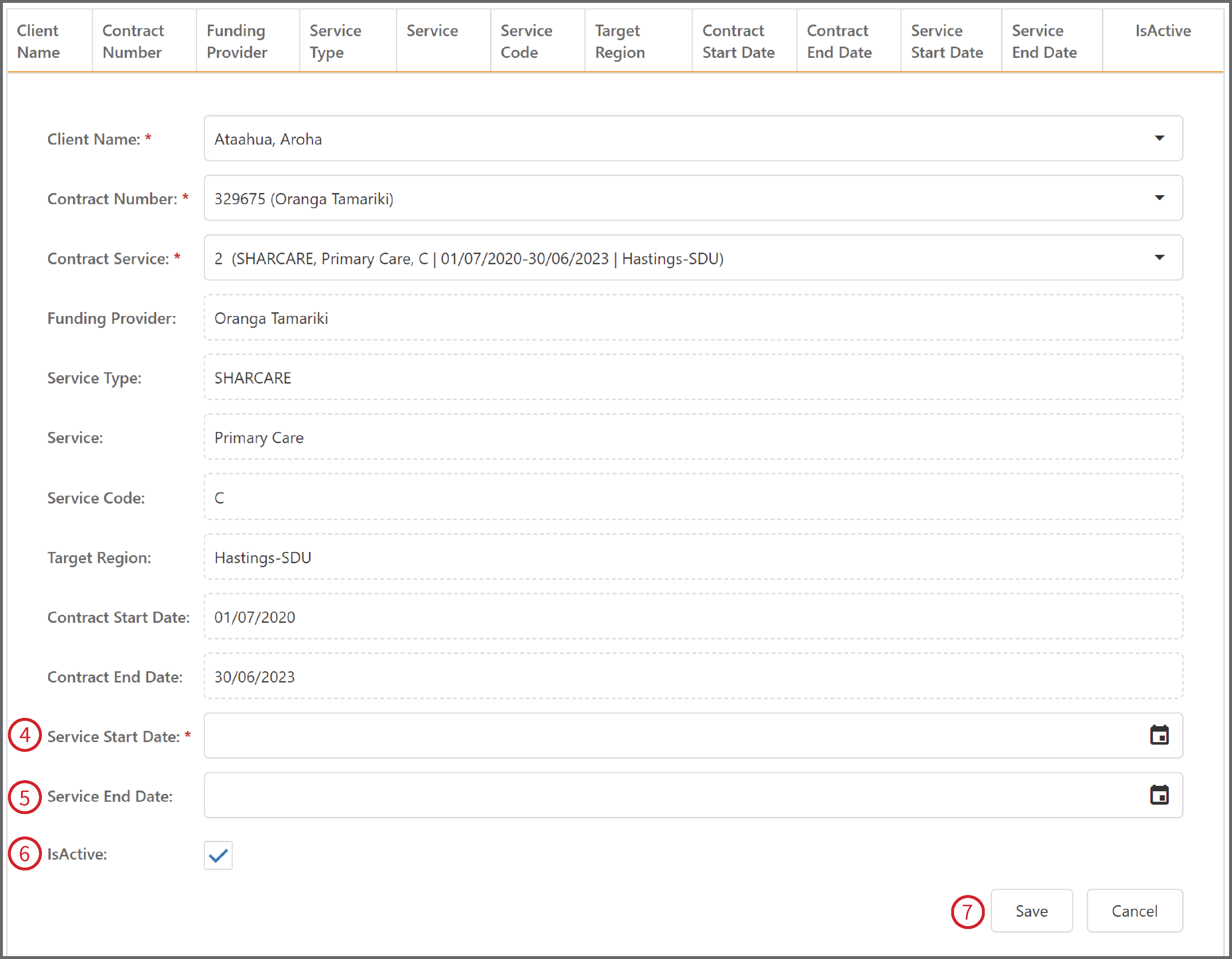This screenshot has height=959, width=1232.
Task: Expand the Contract Number dropdown arrow
Action: pyautogui.click(x=1159, y=198)
